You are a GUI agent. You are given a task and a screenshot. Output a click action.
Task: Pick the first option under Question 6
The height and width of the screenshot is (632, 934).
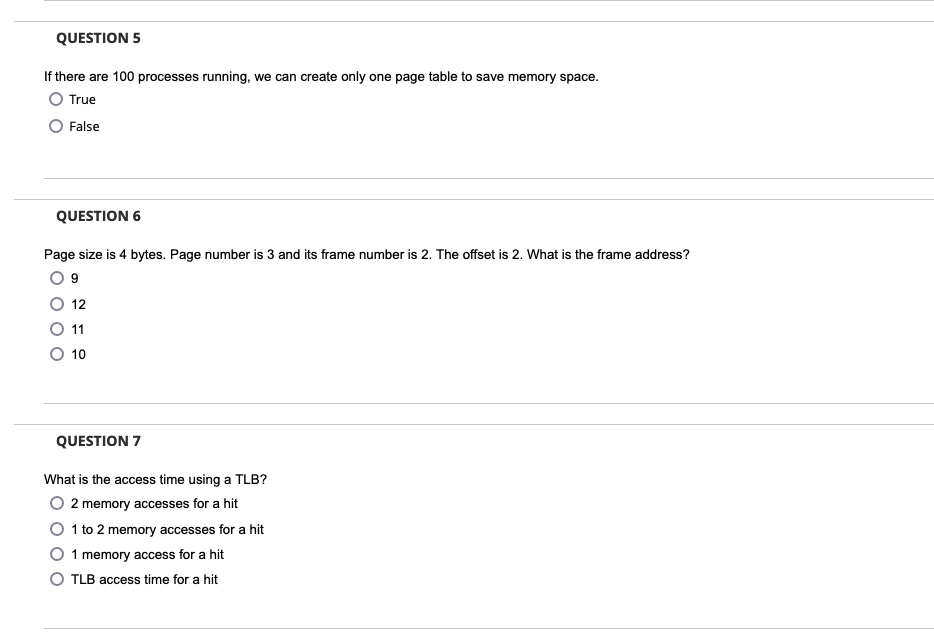coord(57,278)
